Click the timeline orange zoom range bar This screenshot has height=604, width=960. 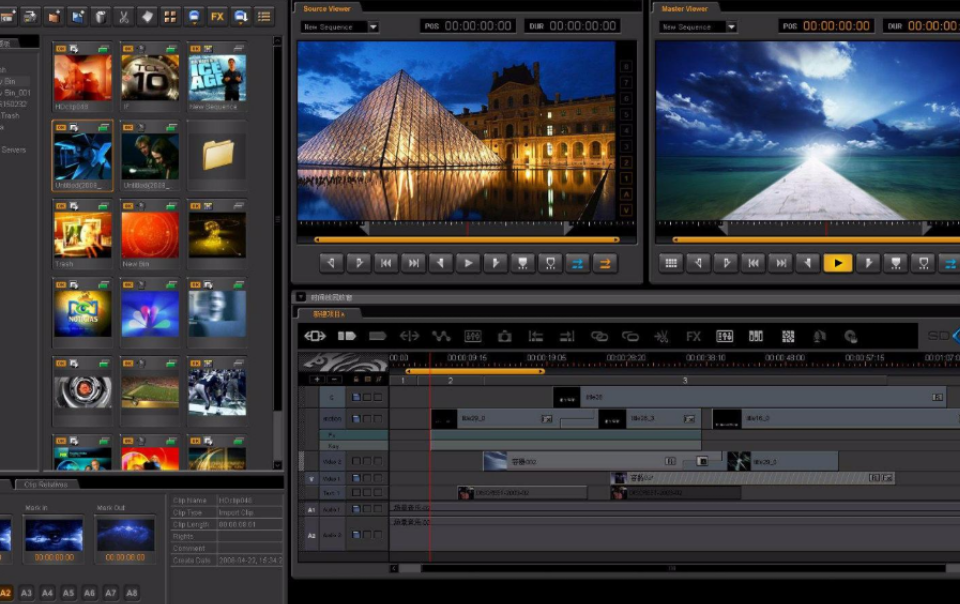click(x=474, y=371)
